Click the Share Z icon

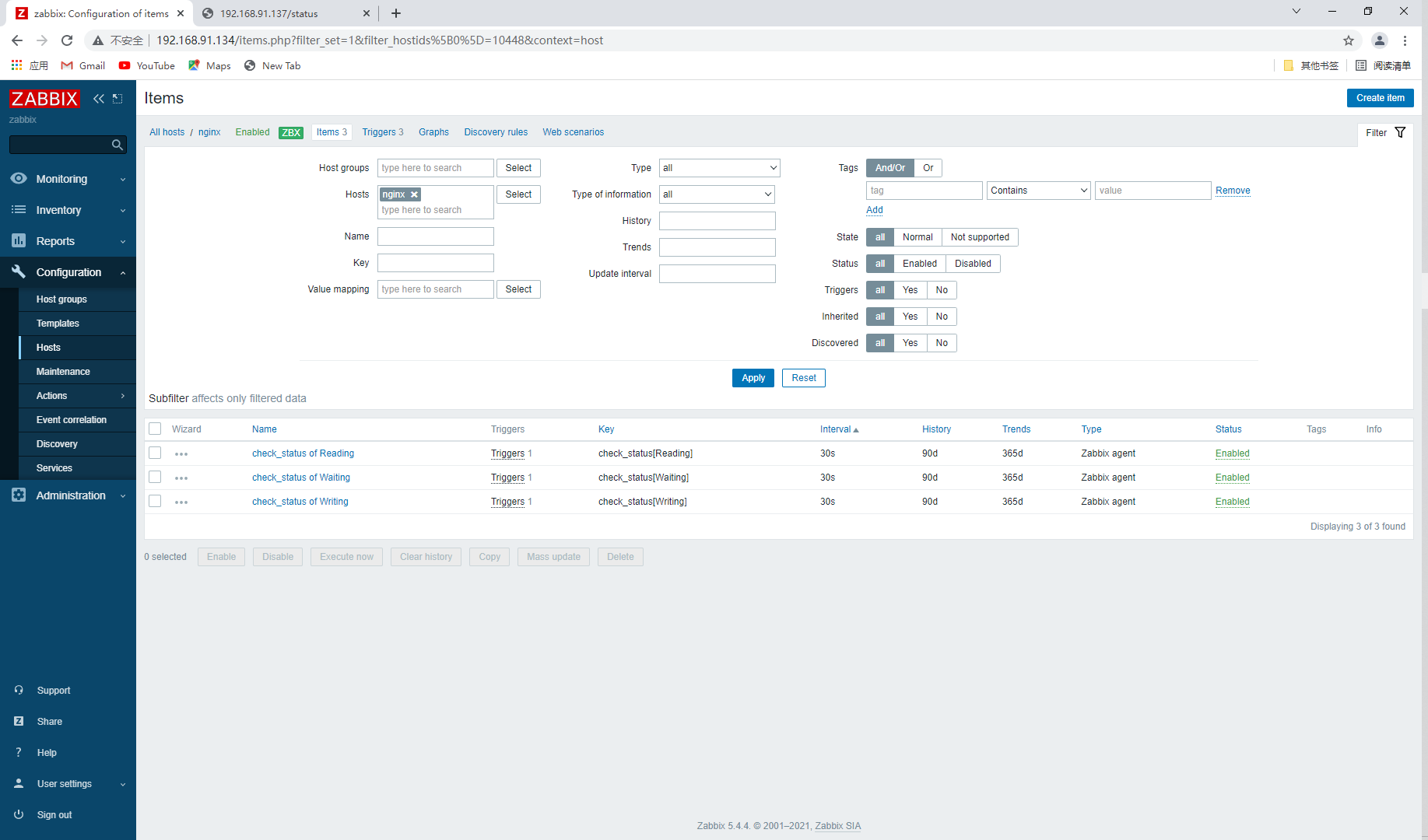(x=19, y=721)
